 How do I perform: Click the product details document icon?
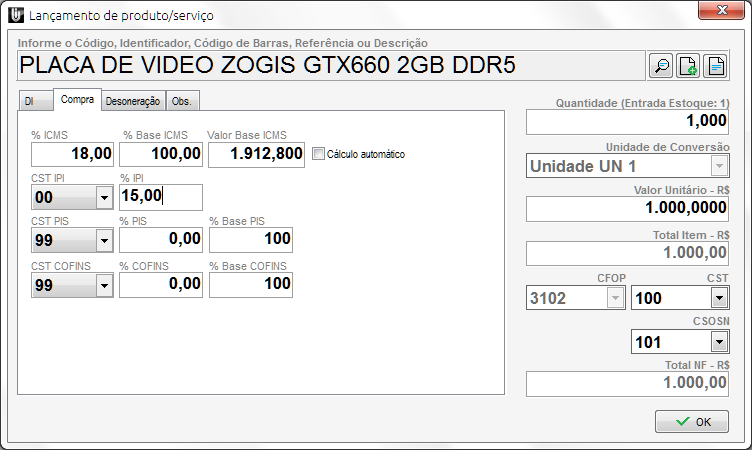tap(715, 66)
